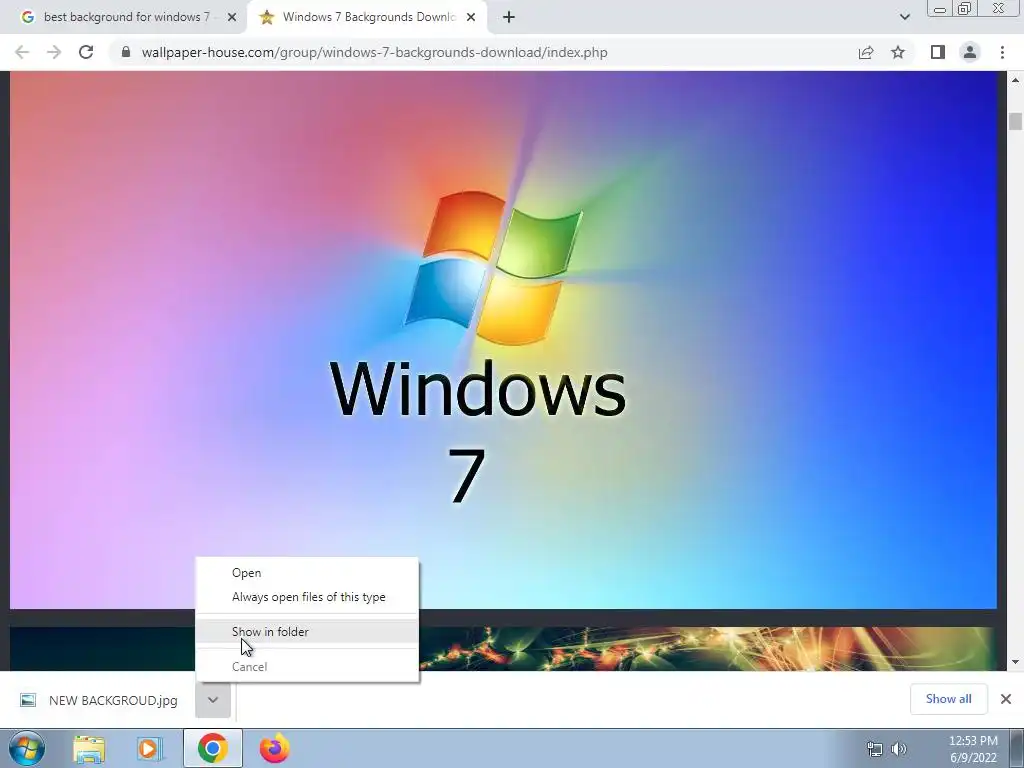Open the Chrome profile avatar

970,52
